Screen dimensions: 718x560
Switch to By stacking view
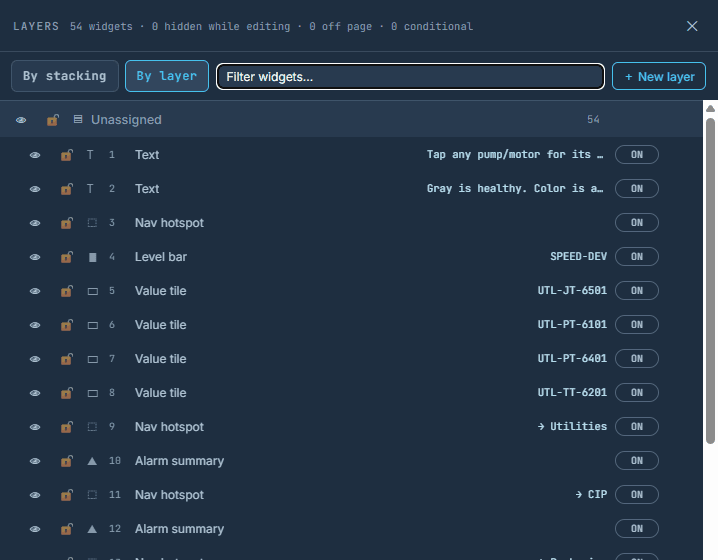(65, 76)
